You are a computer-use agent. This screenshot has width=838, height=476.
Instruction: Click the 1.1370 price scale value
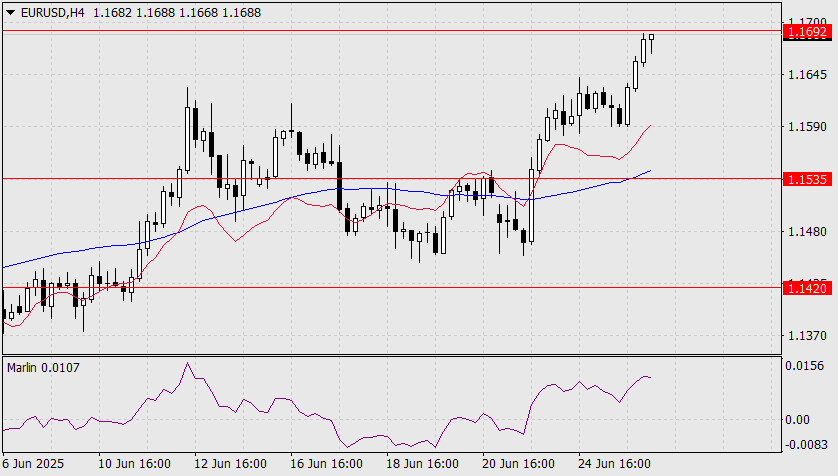[x=807, y=336]
